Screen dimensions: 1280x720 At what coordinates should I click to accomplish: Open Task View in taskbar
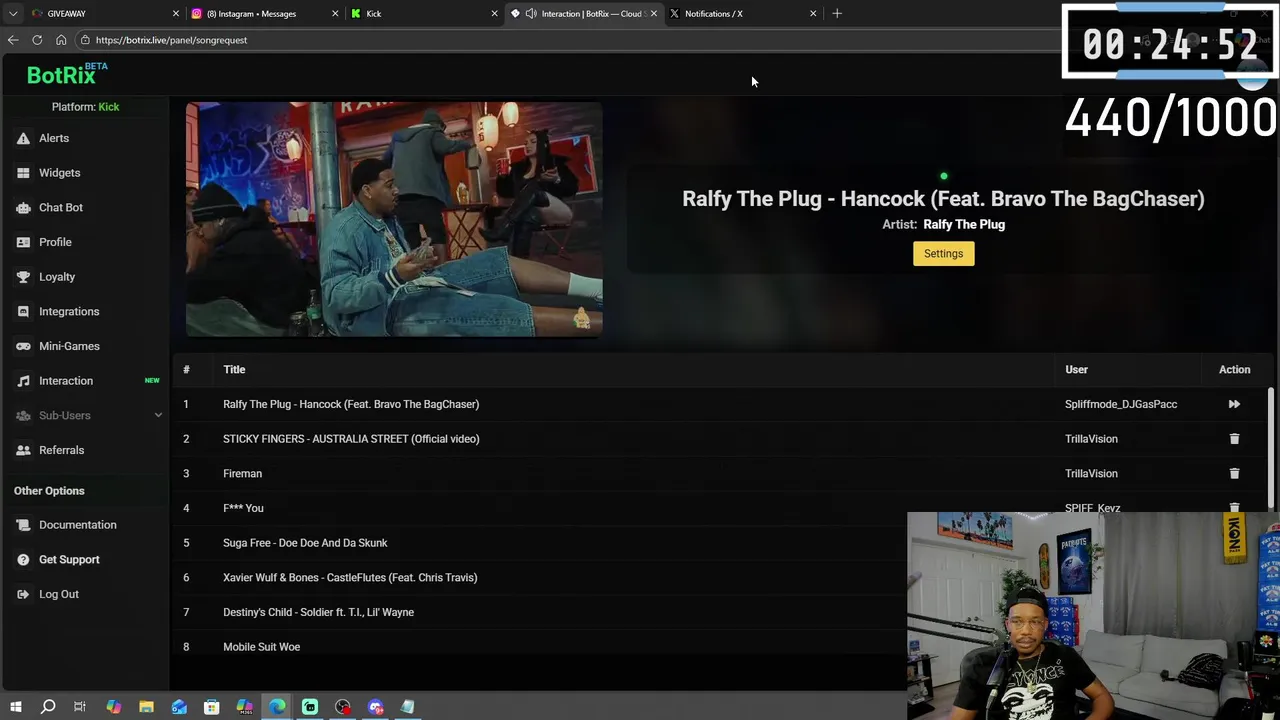pyautogui.click(x=80, y=707)
